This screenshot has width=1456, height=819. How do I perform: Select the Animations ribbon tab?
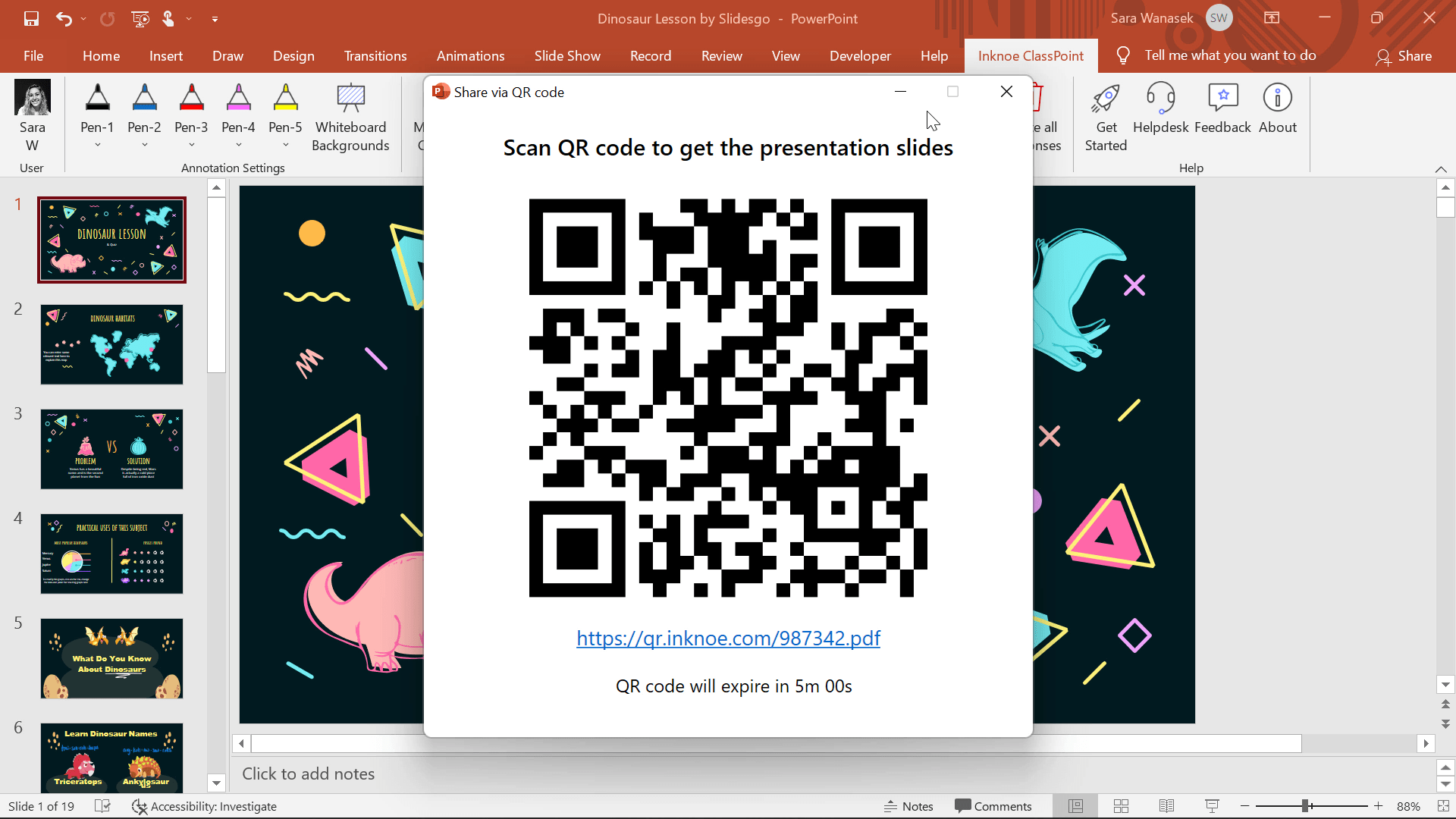tap(470, 55)
